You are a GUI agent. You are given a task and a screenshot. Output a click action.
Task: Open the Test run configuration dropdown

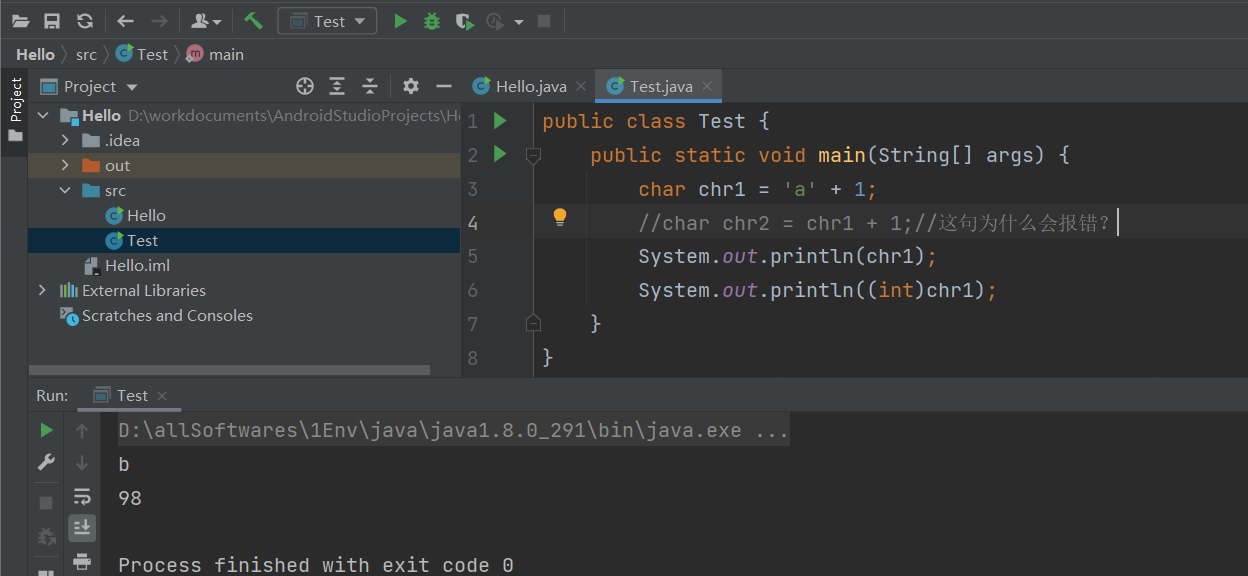pyautogui.click(x=327, y=21)
